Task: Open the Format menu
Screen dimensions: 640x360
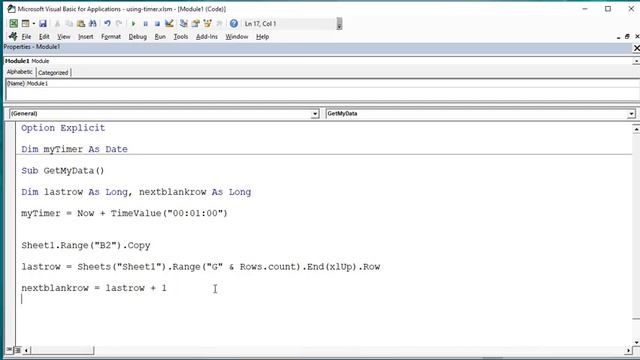Action: [x=111, y=37]
